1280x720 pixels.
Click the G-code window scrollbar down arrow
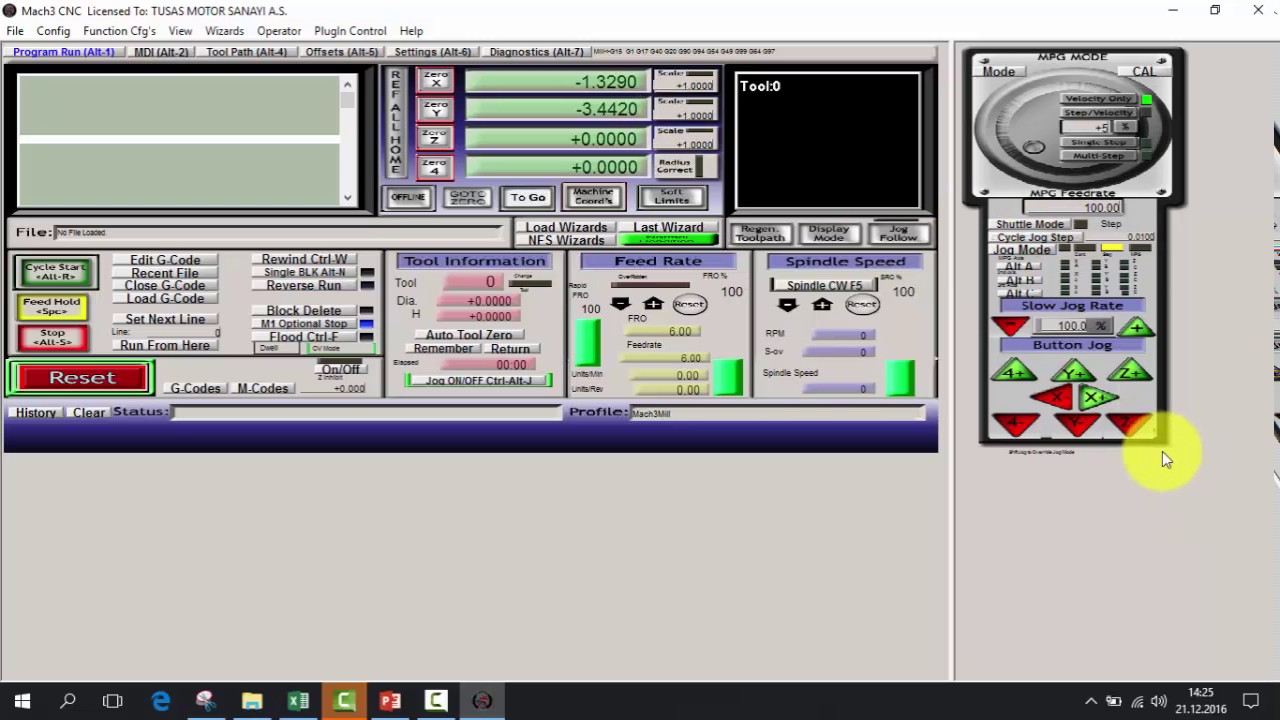click(x=347, y=197)
